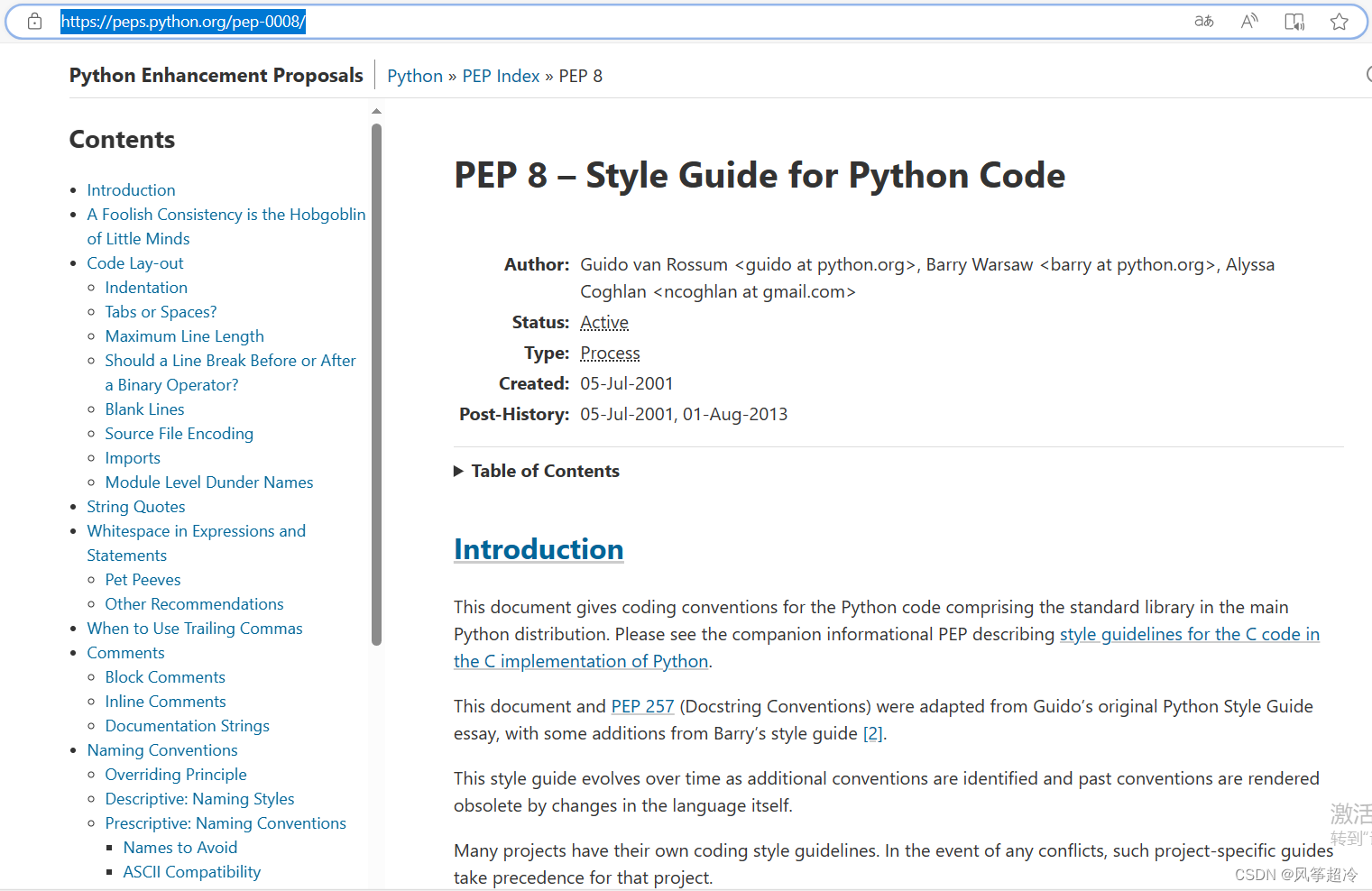Open Source File Encoding link
The width and height of the screenshot is (1372, 891).
coord(179,434)
